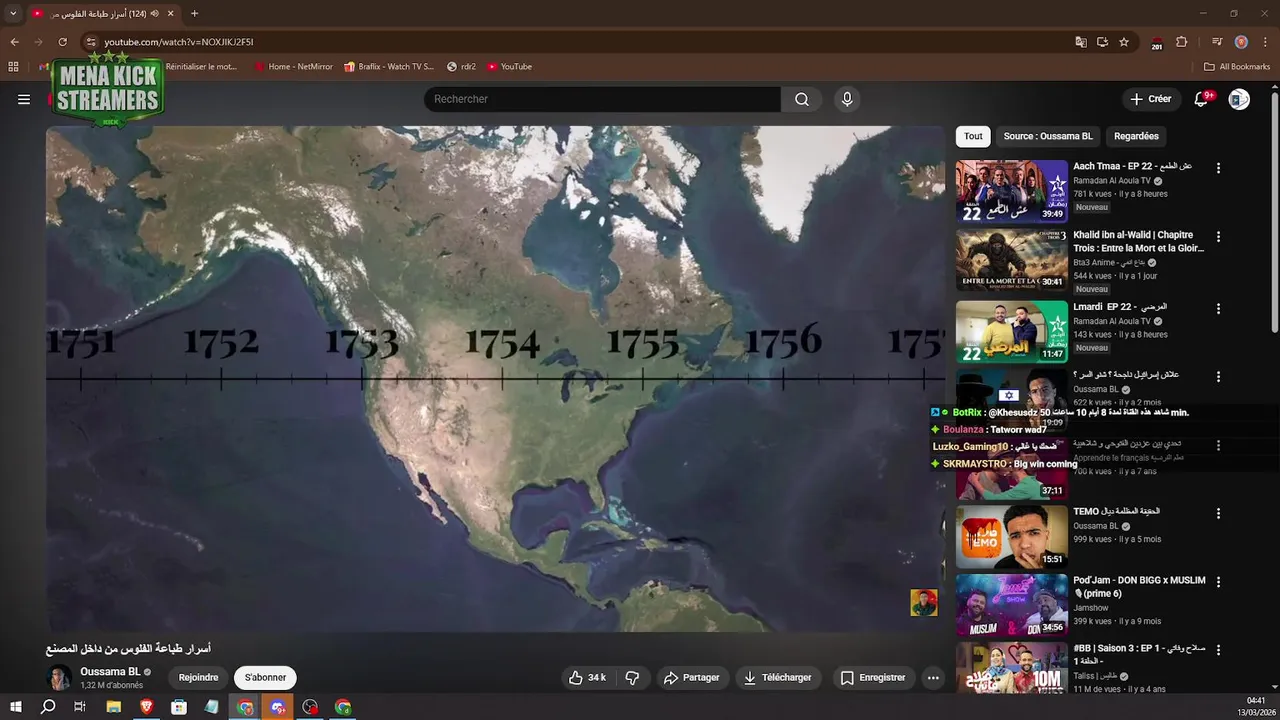Click the video player to pause
This screenshot has height=720, width=1280.
tap(495, 378)
